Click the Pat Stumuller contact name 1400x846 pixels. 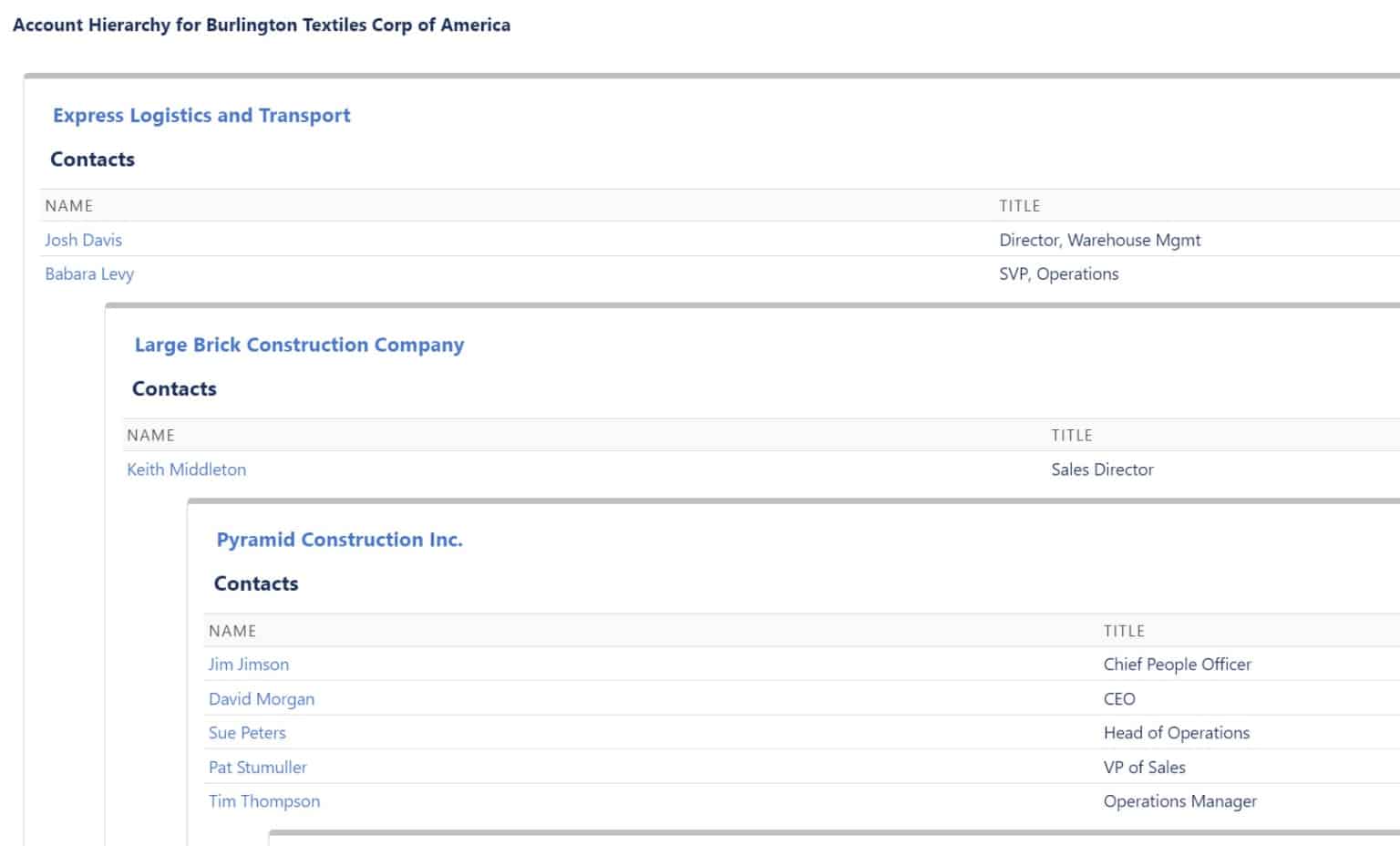click(257, 768)
